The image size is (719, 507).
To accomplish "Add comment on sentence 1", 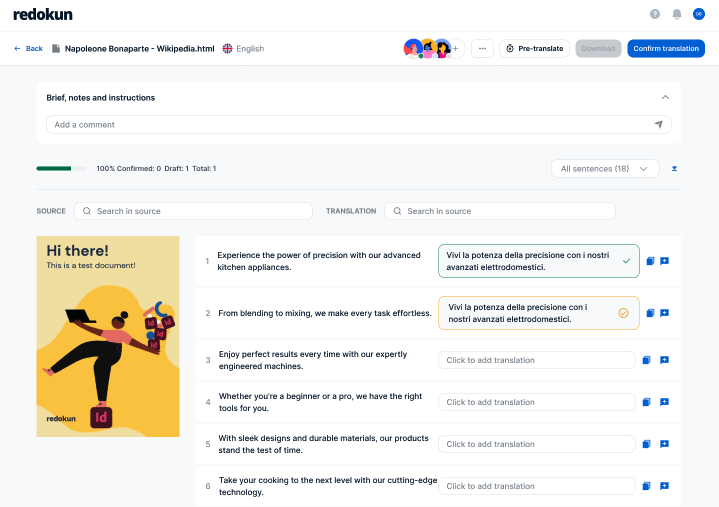I will point(664,261).
